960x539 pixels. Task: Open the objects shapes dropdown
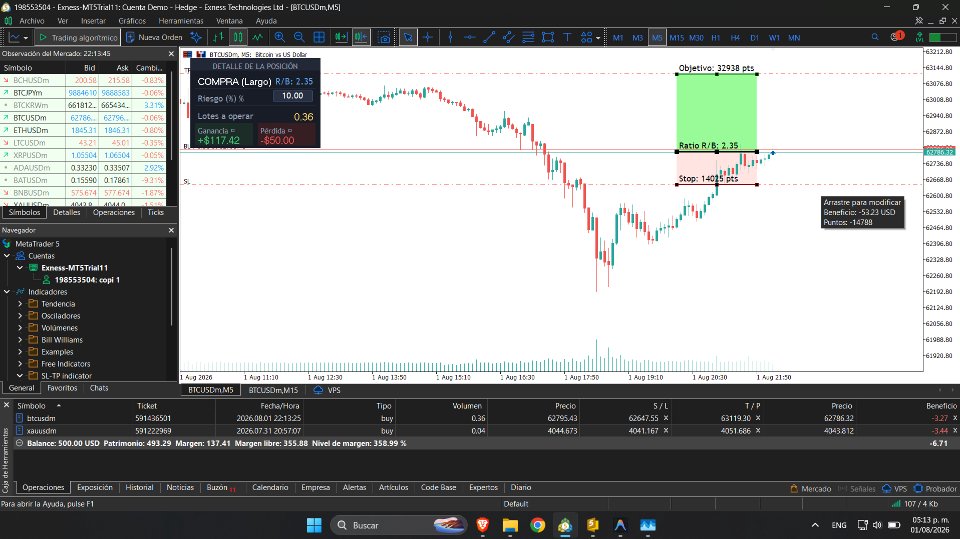(x=590, y=37)
